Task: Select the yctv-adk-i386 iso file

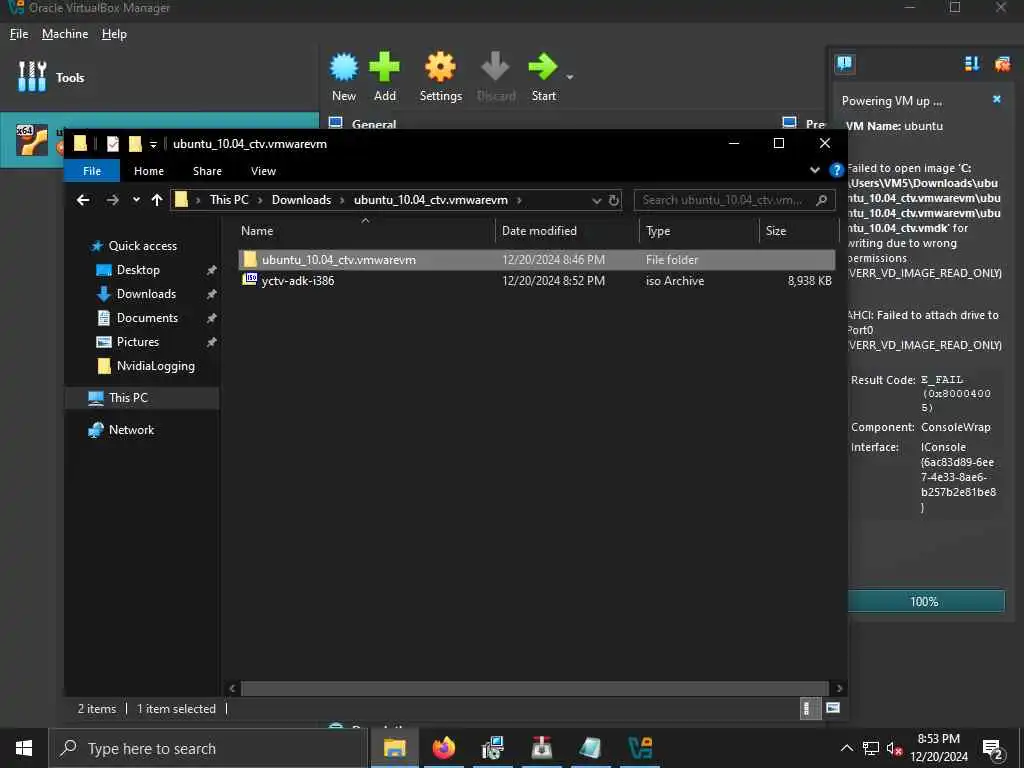Action: click(x=536, y=281)
